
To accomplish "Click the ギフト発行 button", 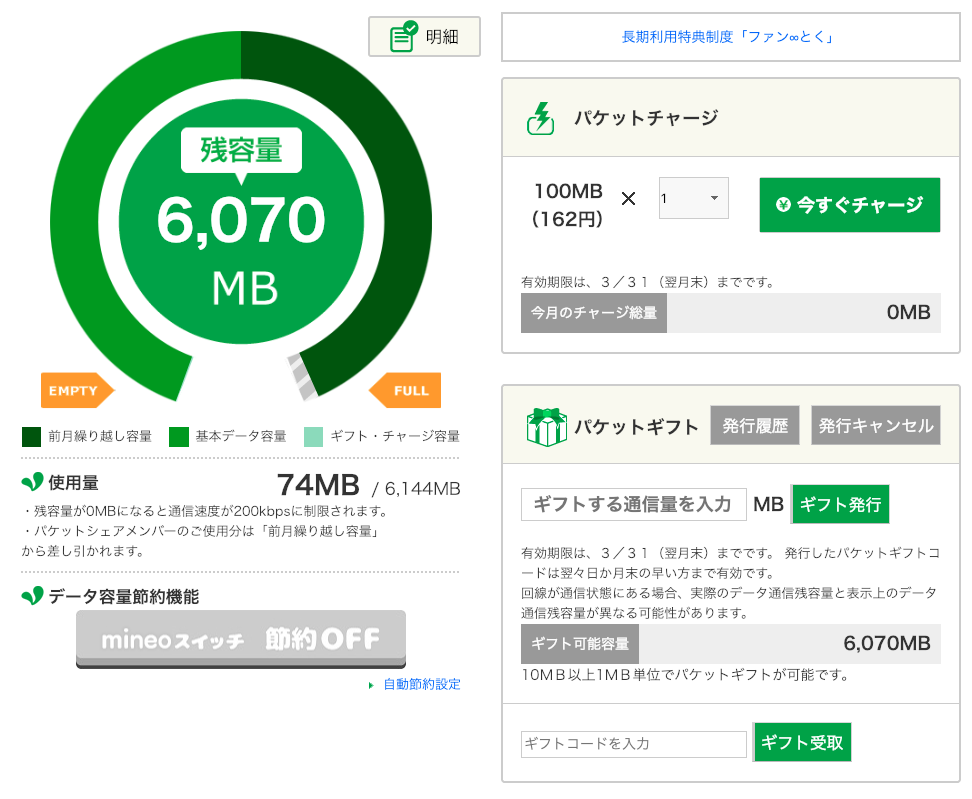I will pyautogui.click(x=840, y=504).
